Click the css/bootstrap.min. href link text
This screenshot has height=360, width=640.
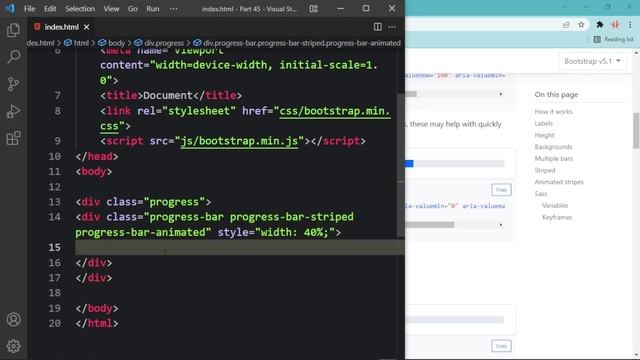pos(335,111)
